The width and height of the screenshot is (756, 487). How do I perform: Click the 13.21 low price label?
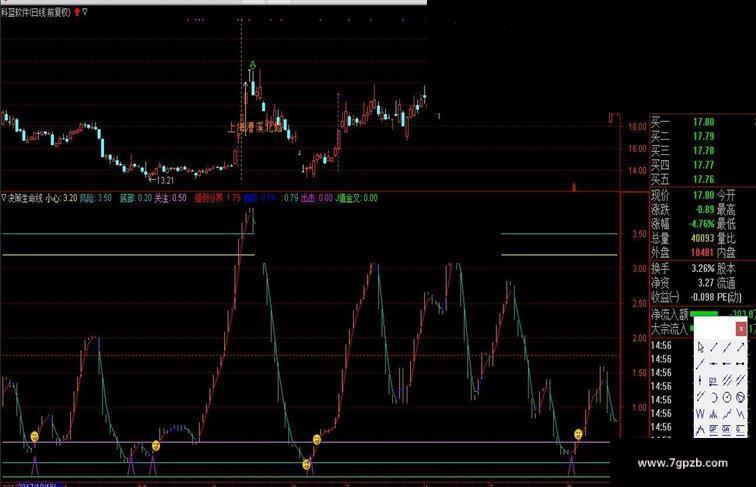pos(165,180)
